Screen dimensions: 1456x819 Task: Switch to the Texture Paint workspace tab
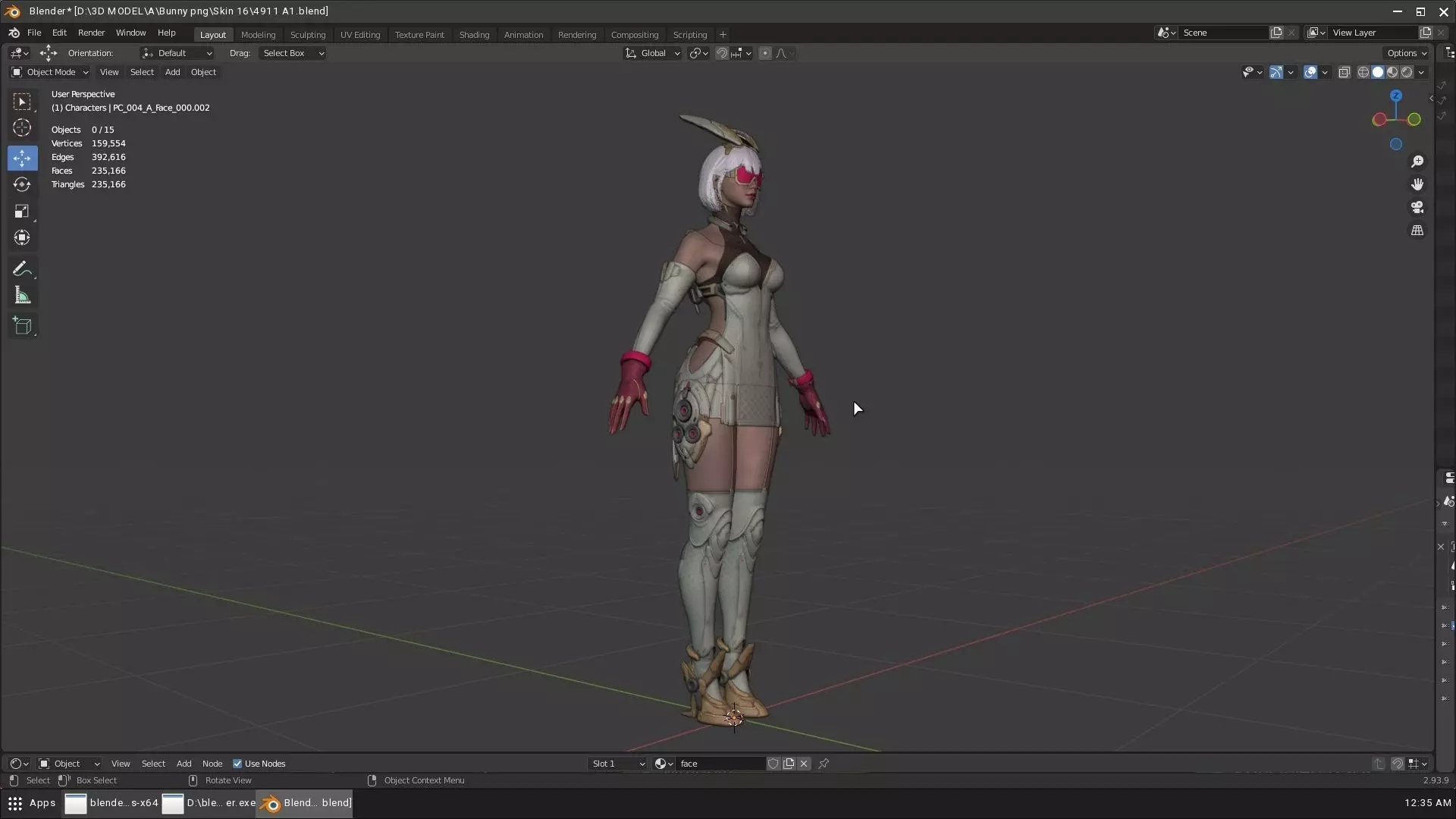click(x=419, y=35)
